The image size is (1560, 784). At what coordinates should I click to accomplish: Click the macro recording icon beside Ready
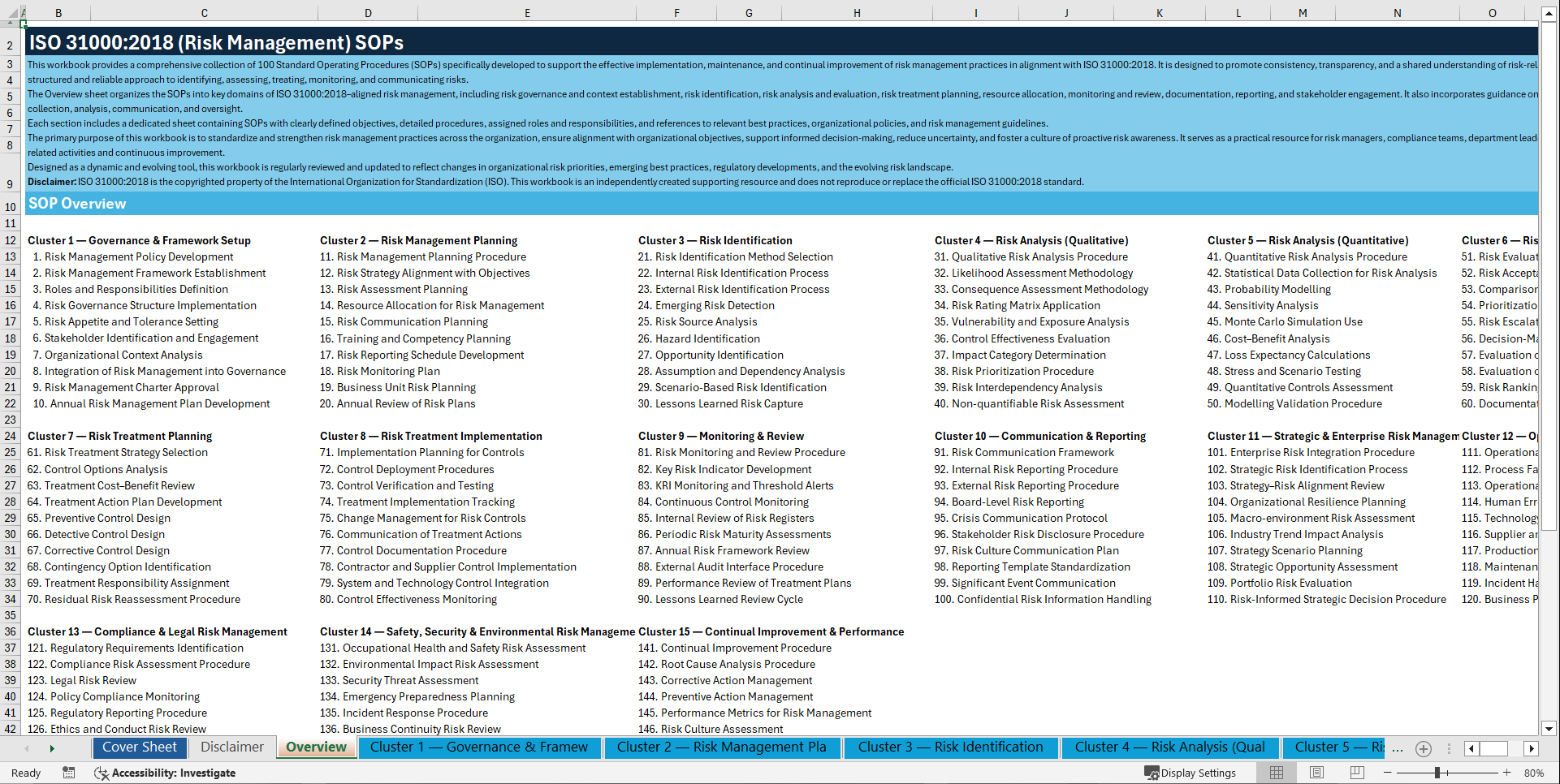[x=69, y=773]
